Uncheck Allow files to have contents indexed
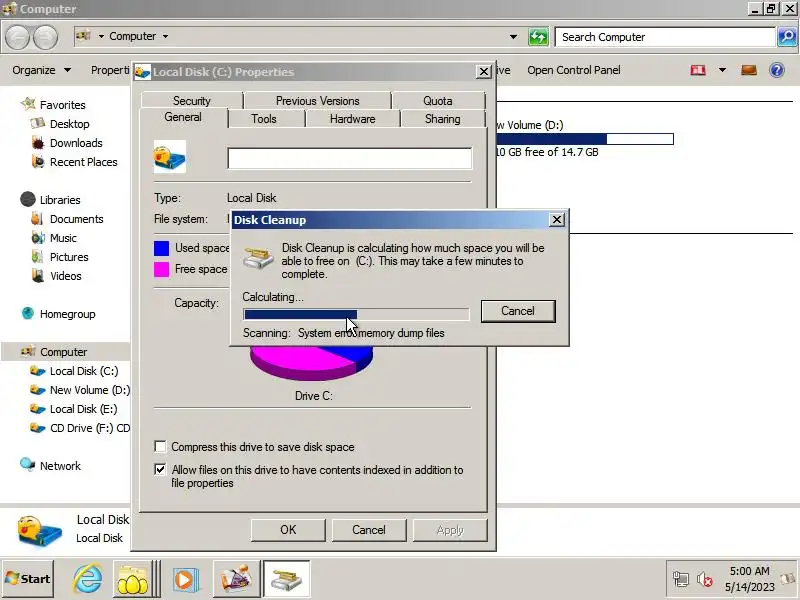 point(160,469)
